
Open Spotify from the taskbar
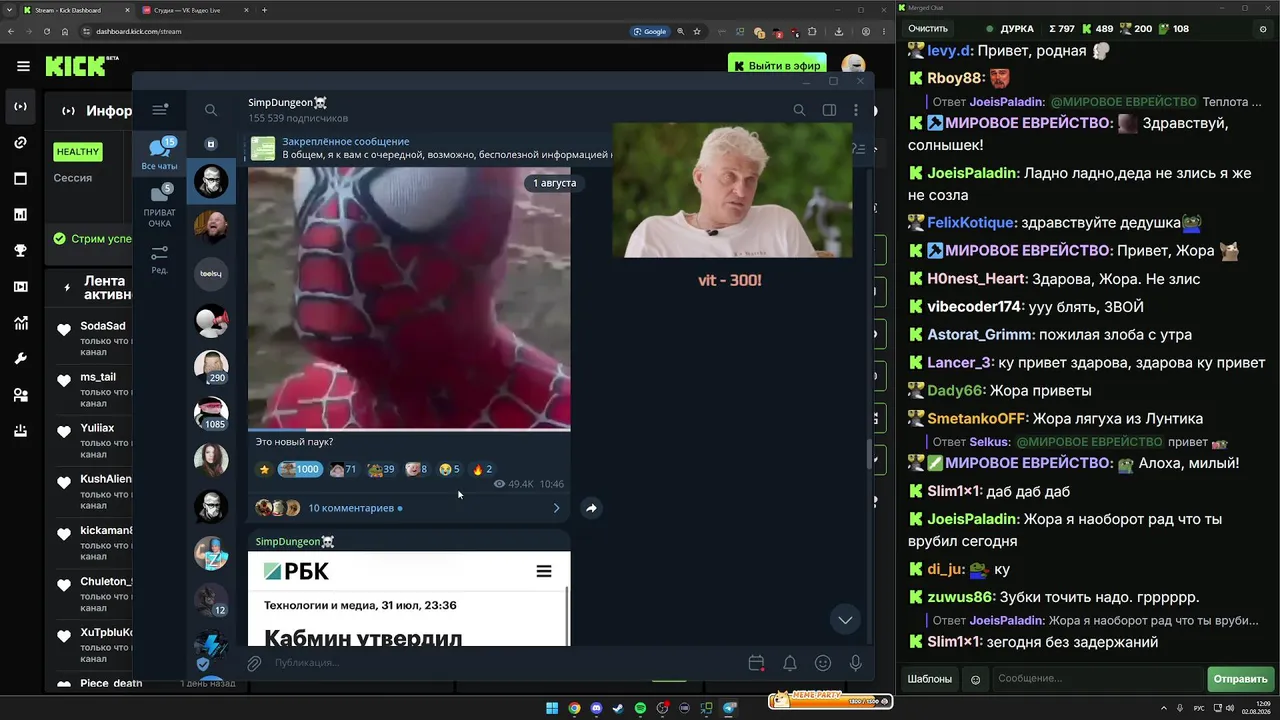pyautogui.click(x=641, y=709)
